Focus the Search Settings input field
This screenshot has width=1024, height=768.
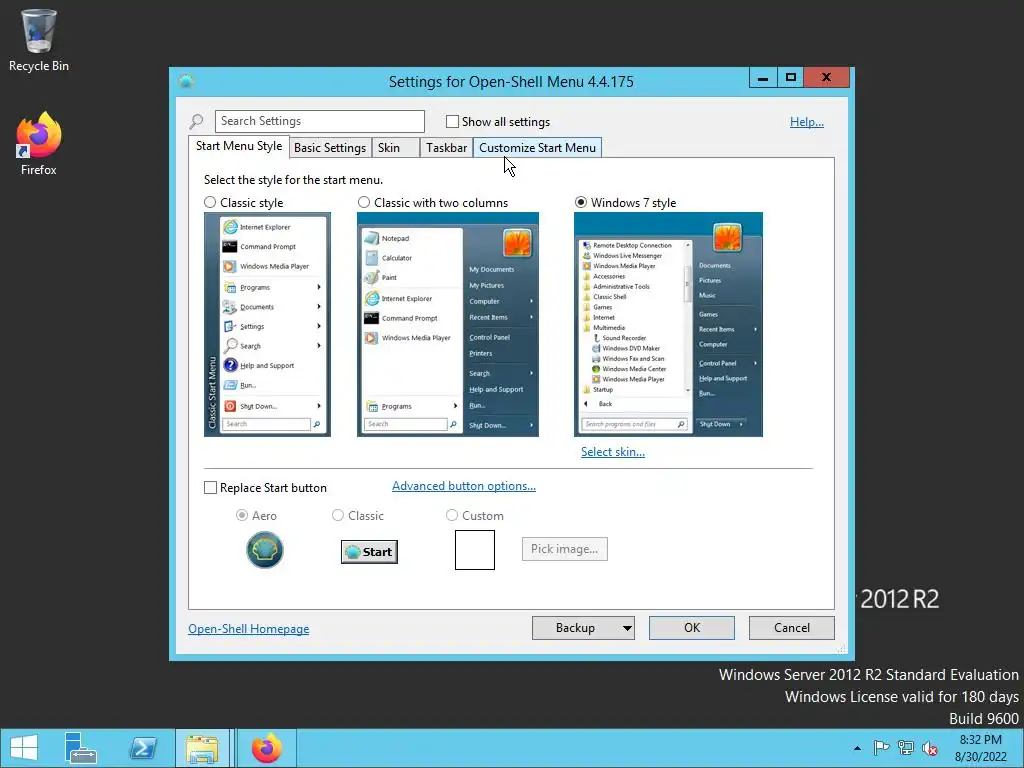pyautogui.click(x=320, y=121)
